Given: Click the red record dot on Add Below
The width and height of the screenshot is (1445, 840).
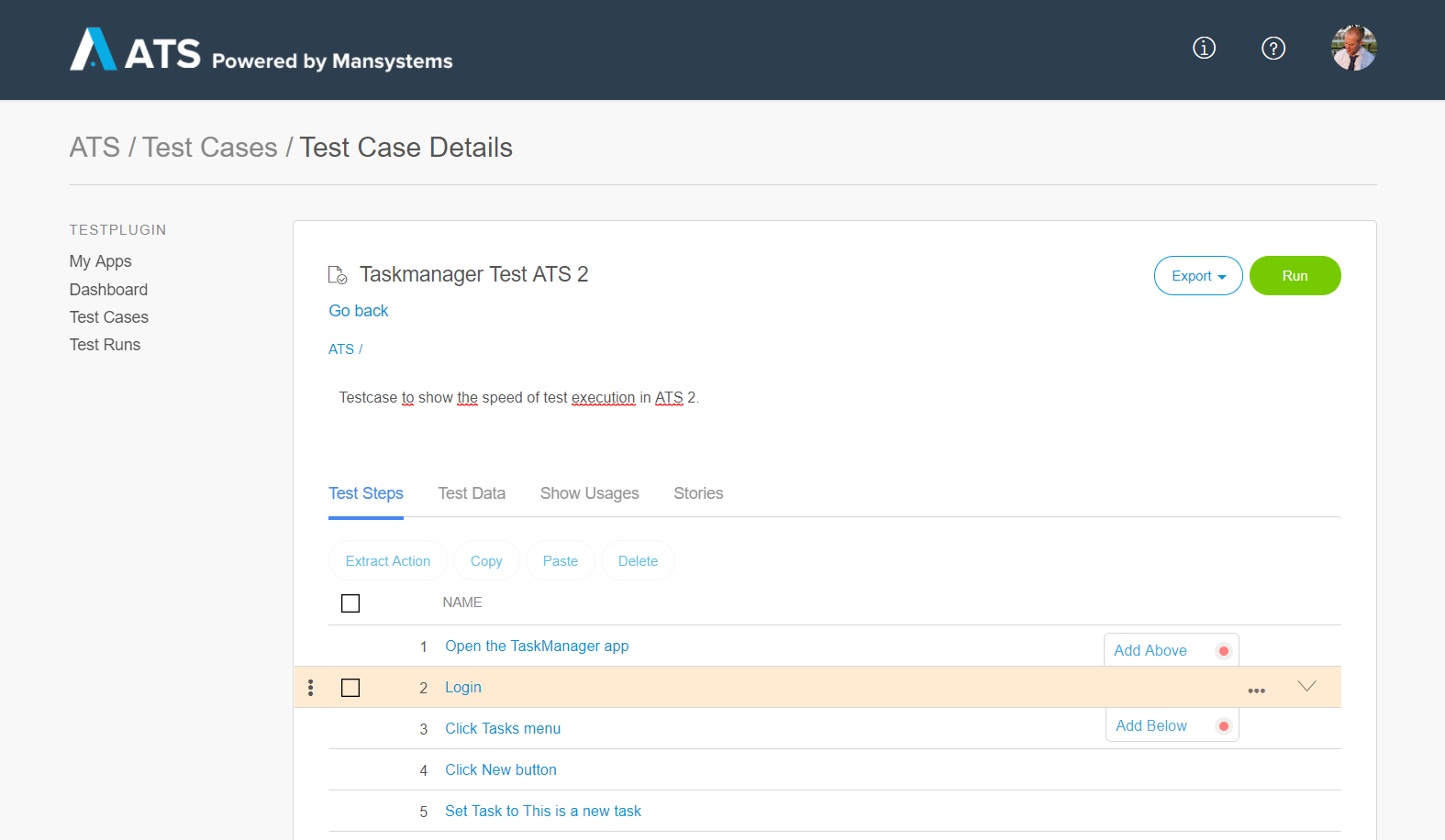Looking at the screenshot, I should coord(1224,726).
